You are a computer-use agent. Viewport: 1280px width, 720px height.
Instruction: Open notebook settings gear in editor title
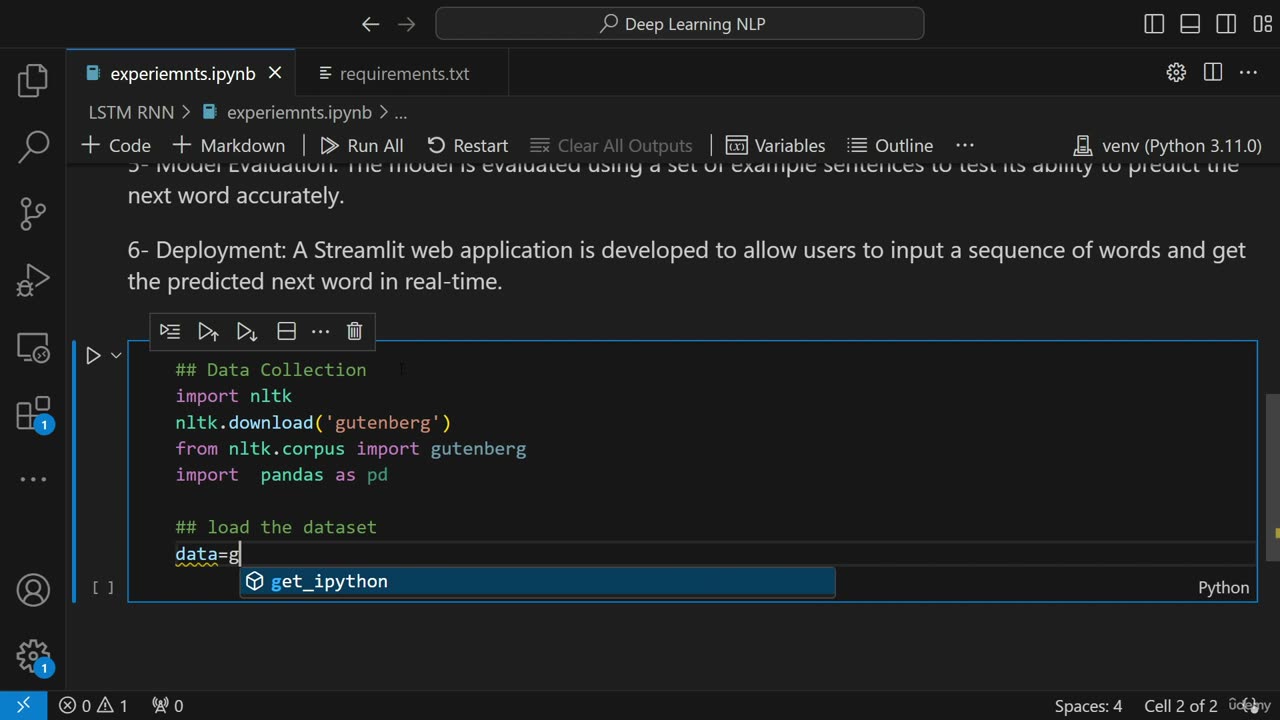pyautogui.click(x=1176, y=73)
